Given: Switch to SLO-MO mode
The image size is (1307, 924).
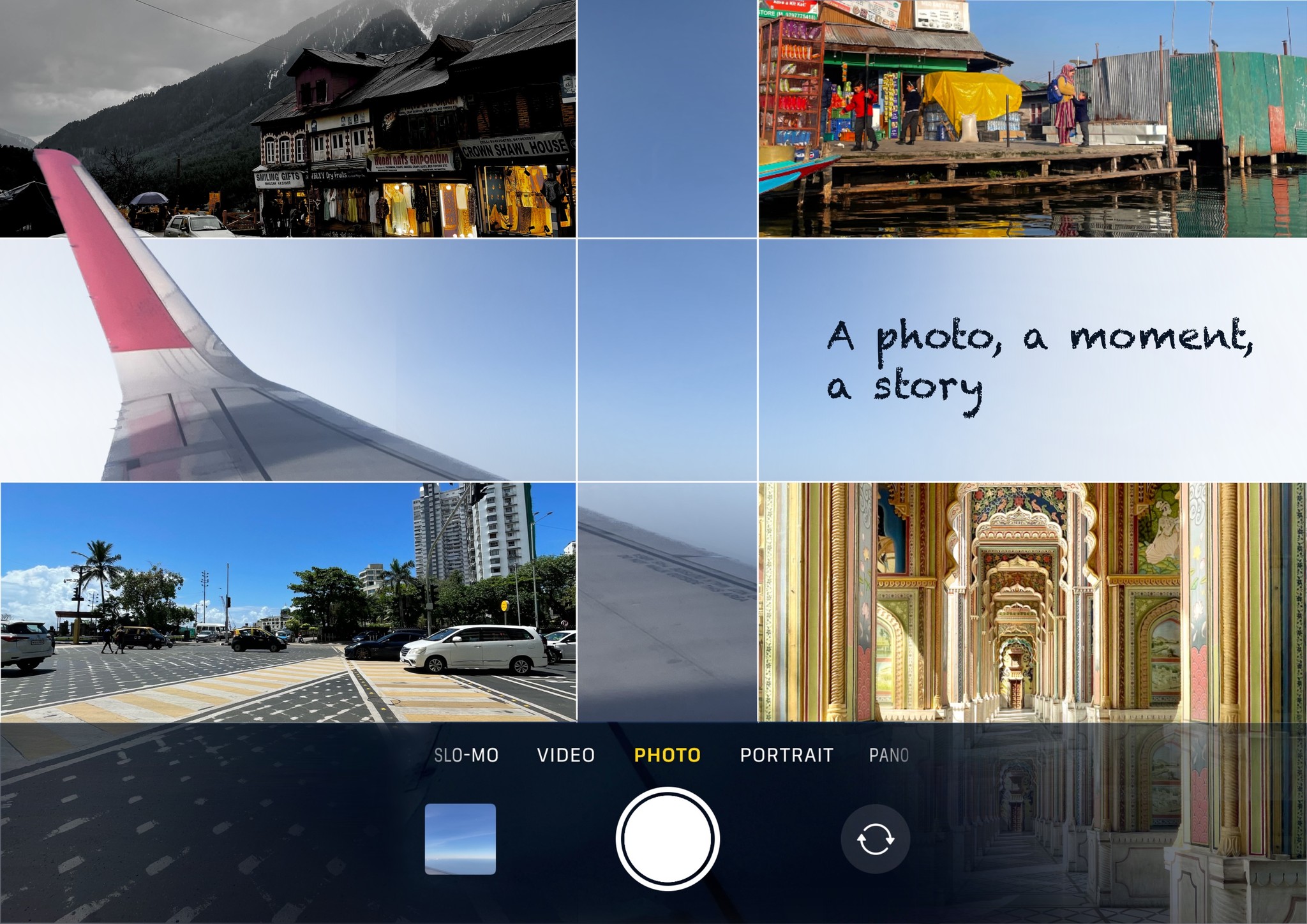Looking at the screenshot, I should pyautogui.click(x=466, y=756).
